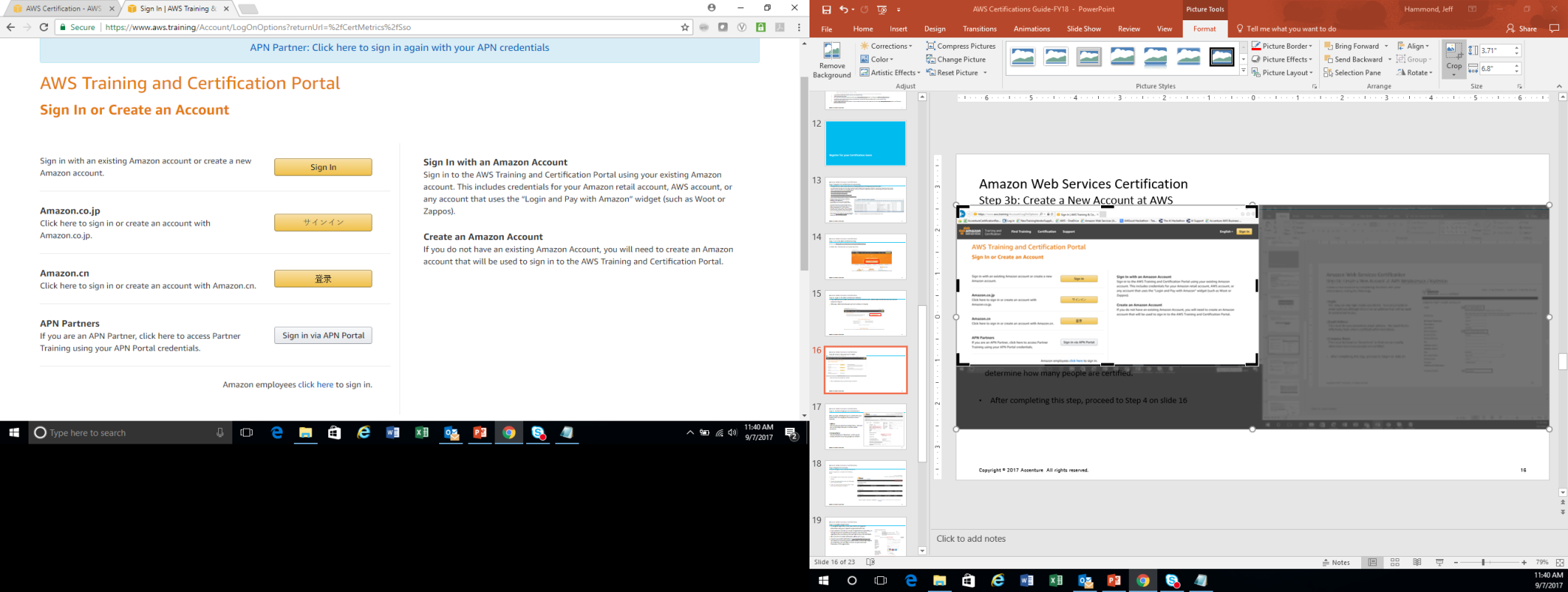Click the Chrome address bar URL

pos(258,27)
